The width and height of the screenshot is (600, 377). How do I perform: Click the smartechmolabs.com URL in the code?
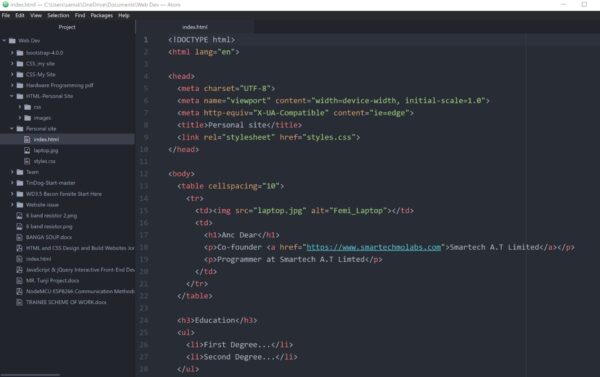click(x=373, y=247)
